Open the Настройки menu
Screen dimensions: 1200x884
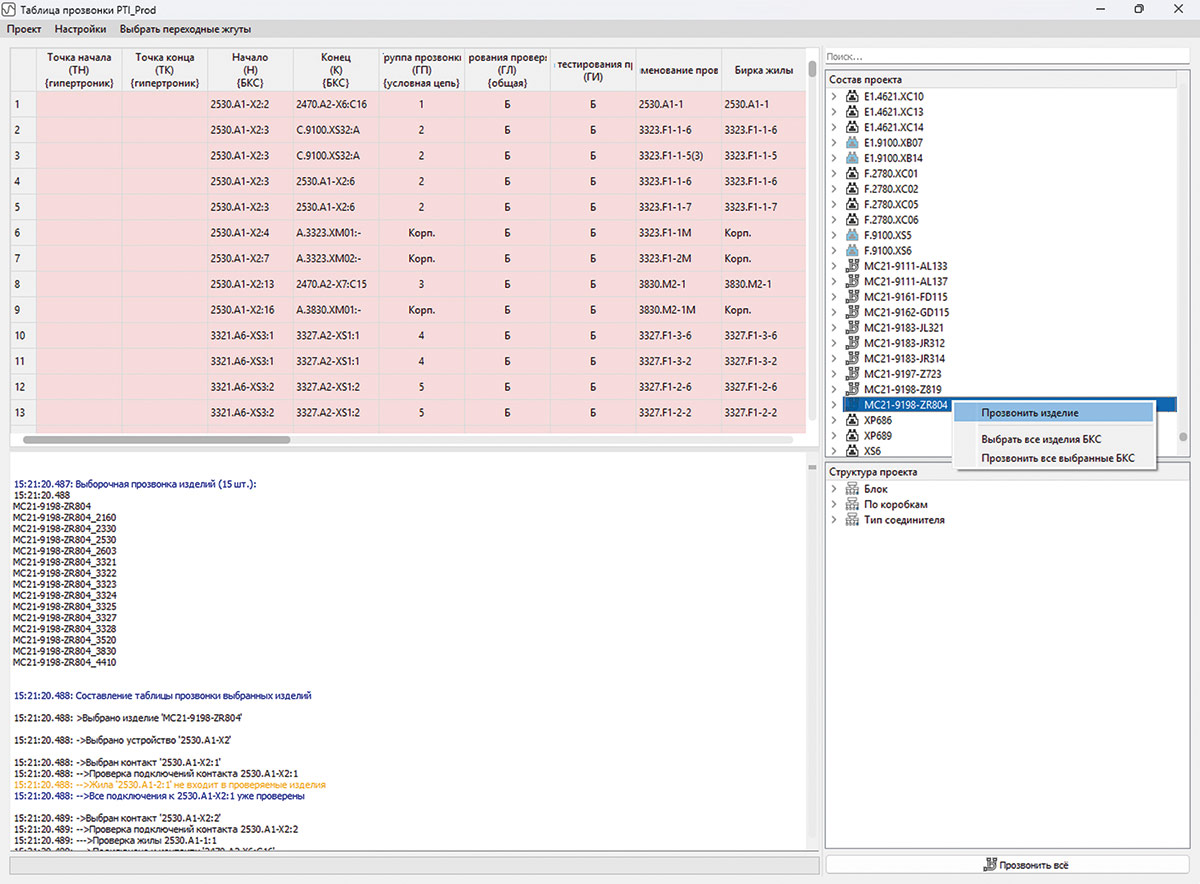tap(80, 29)
